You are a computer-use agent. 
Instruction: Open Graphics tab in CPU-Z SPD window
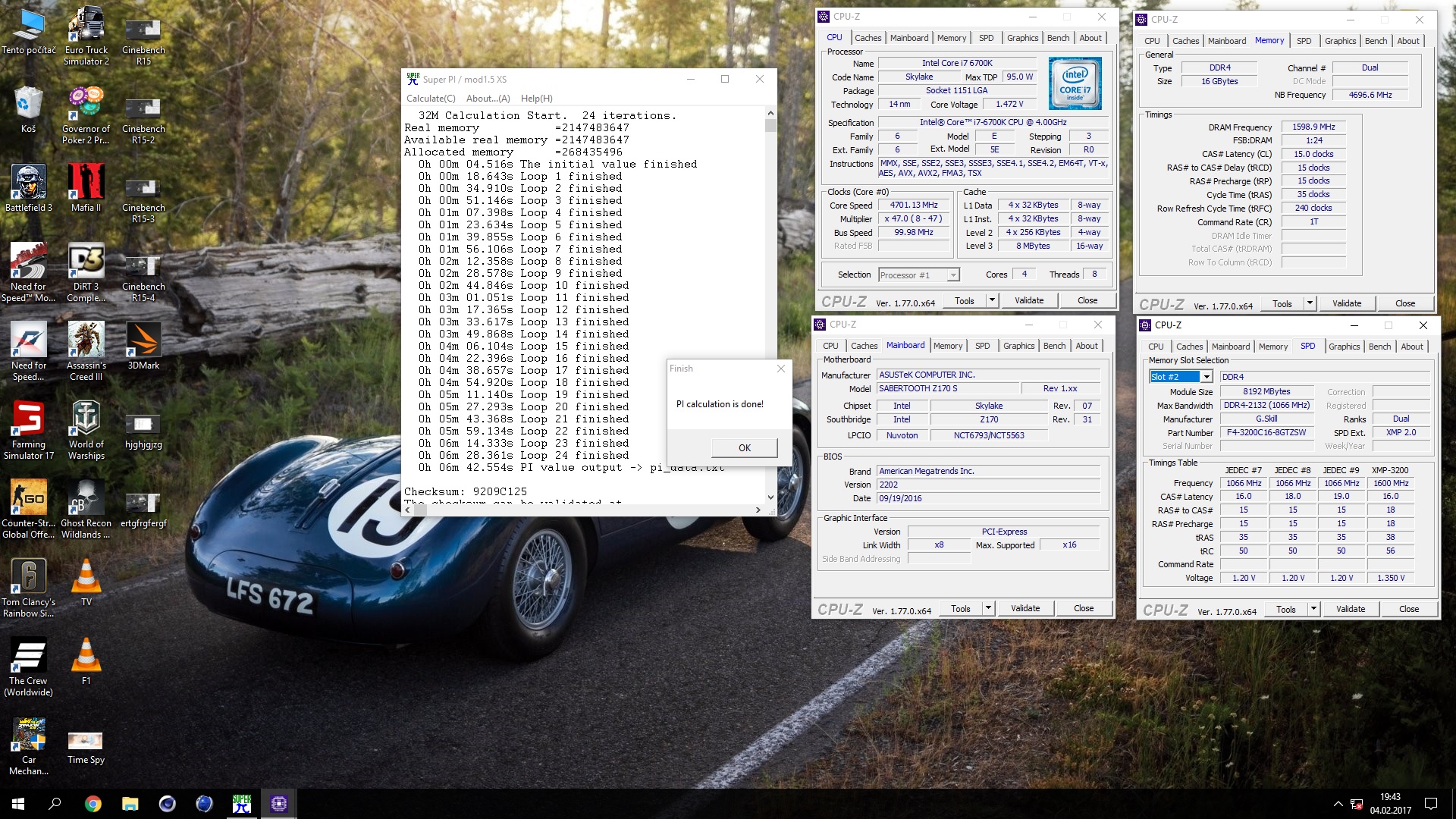coord(1344,347)
